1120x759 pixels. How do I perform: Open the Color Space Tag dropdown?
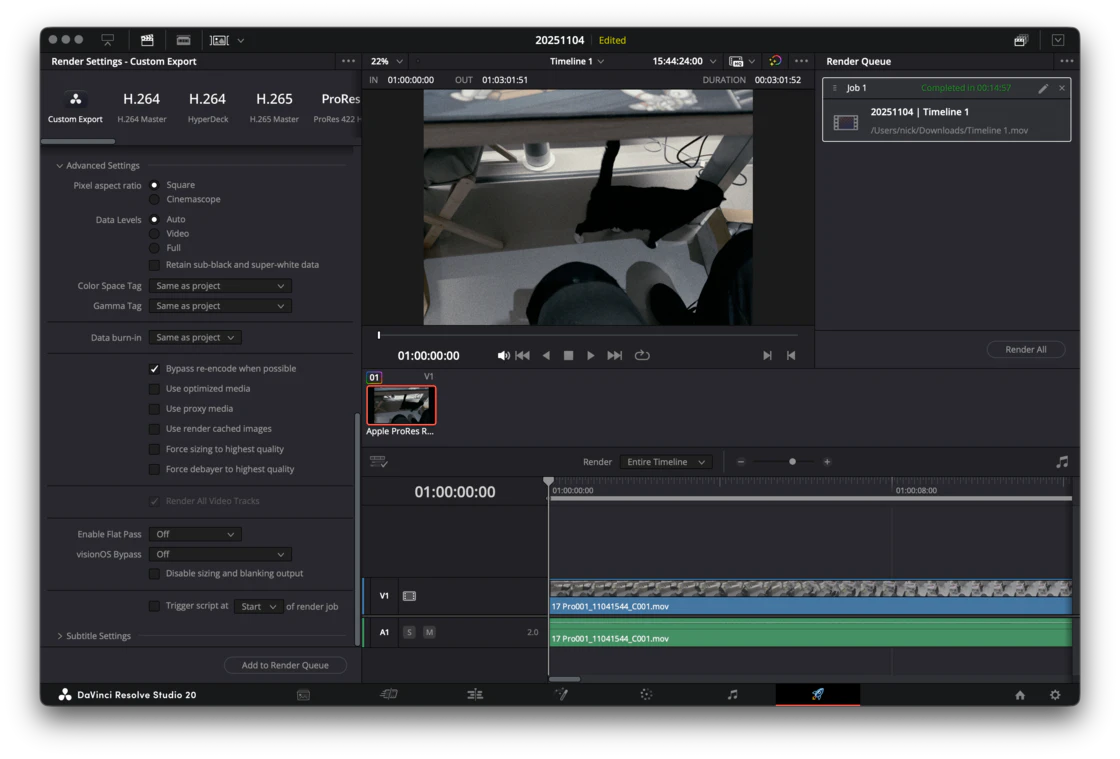tap(220, 286)
